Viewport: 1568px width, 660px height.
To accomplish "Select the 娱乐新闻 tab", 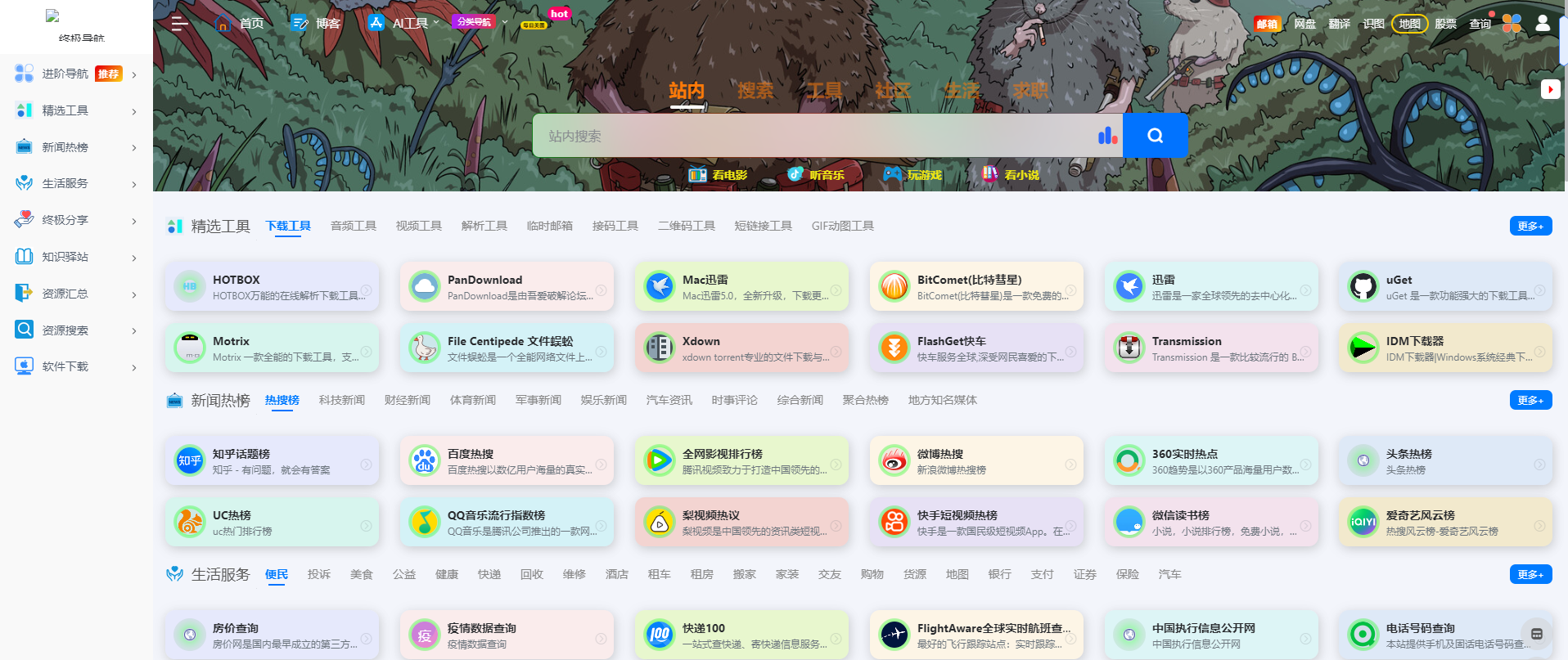I will 604,400.
